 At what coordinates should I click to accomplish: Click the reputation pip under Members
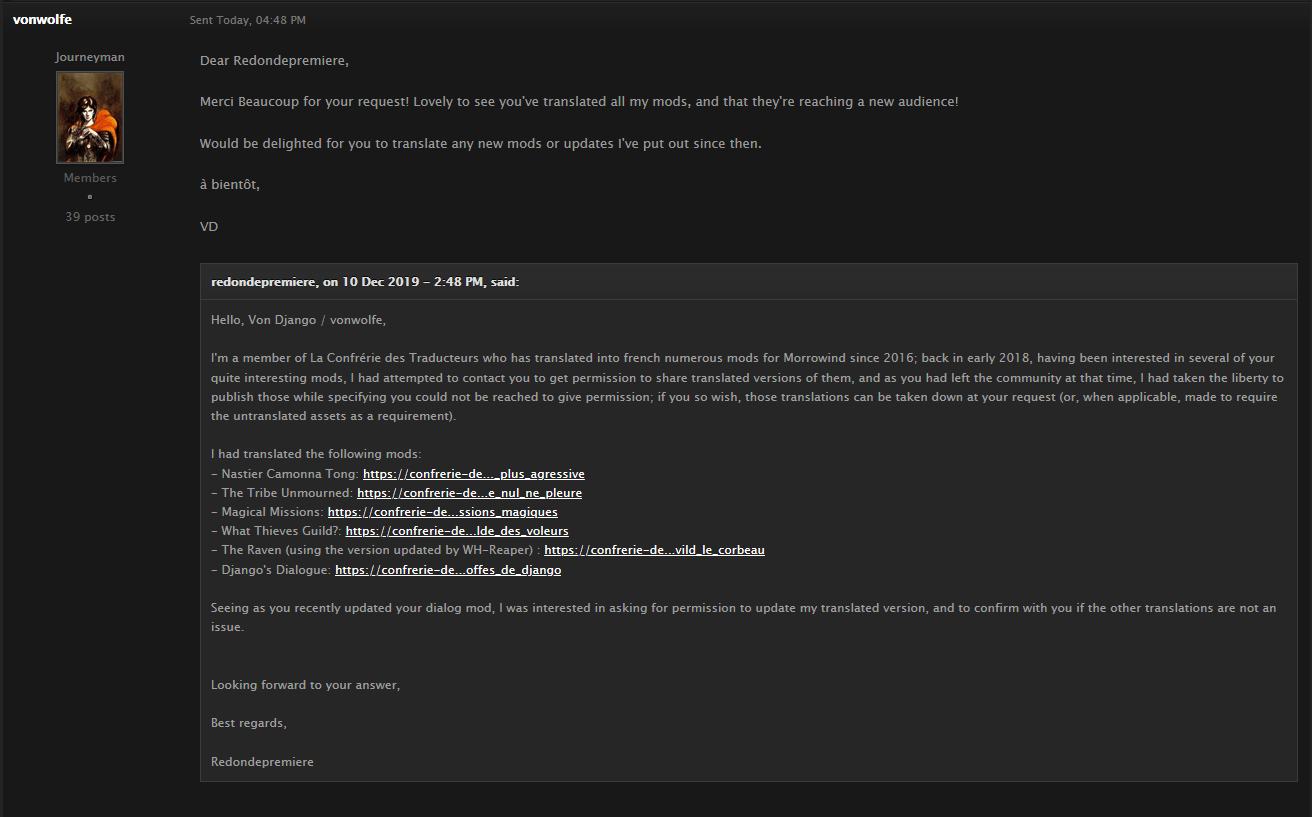coord(90,197)
